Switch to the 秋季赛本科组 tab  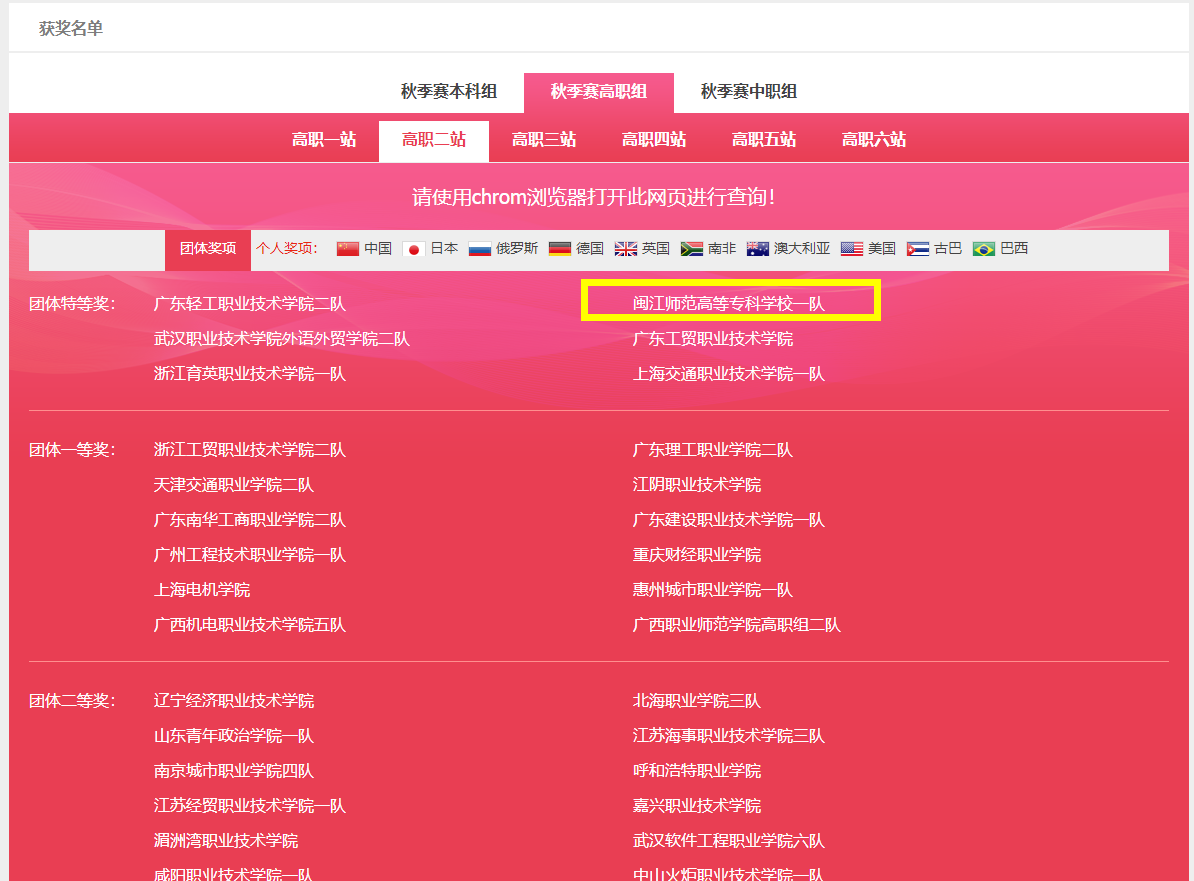449,92
